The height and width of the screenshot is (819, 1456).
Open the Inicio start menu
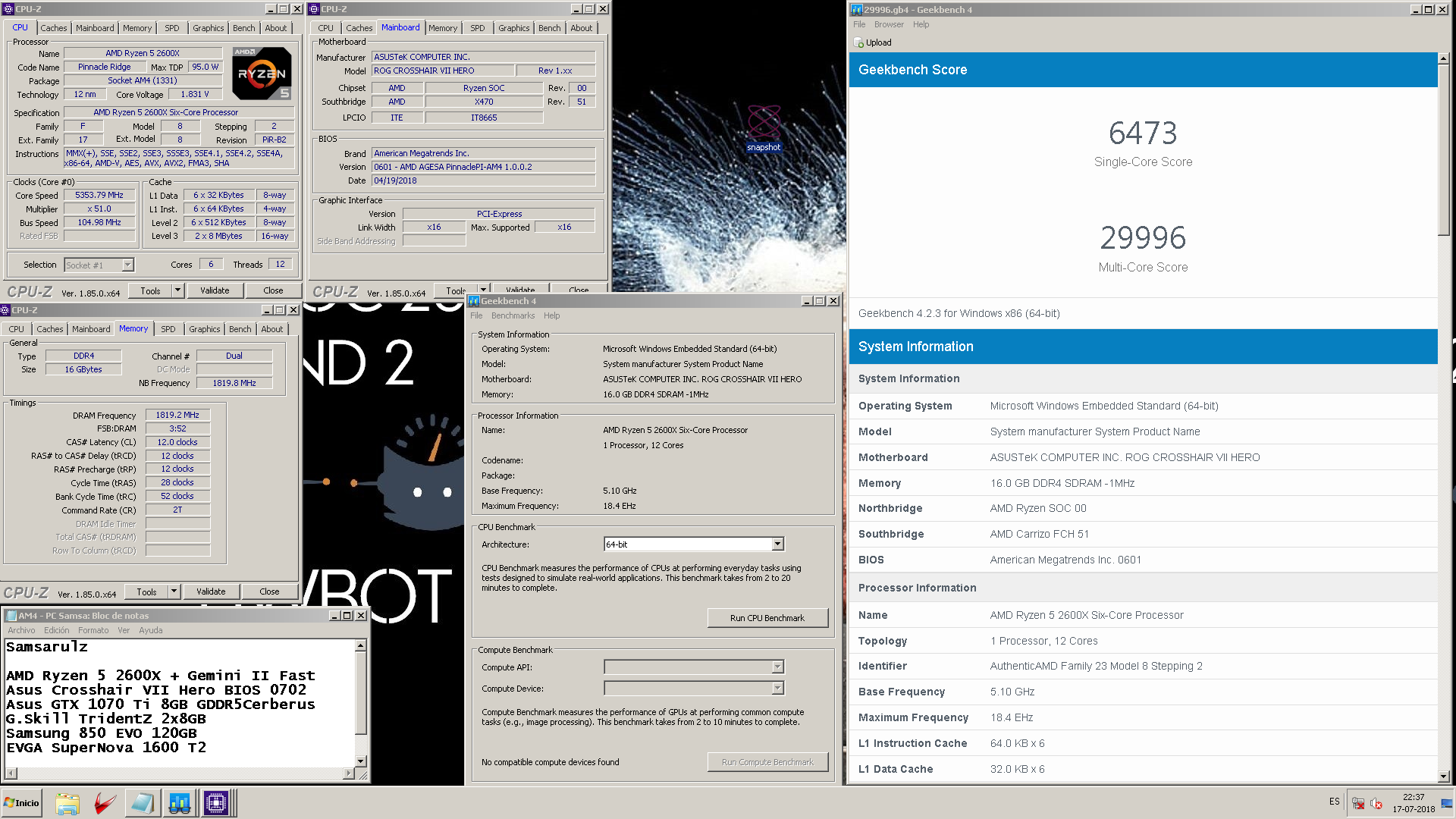[21, 803]
